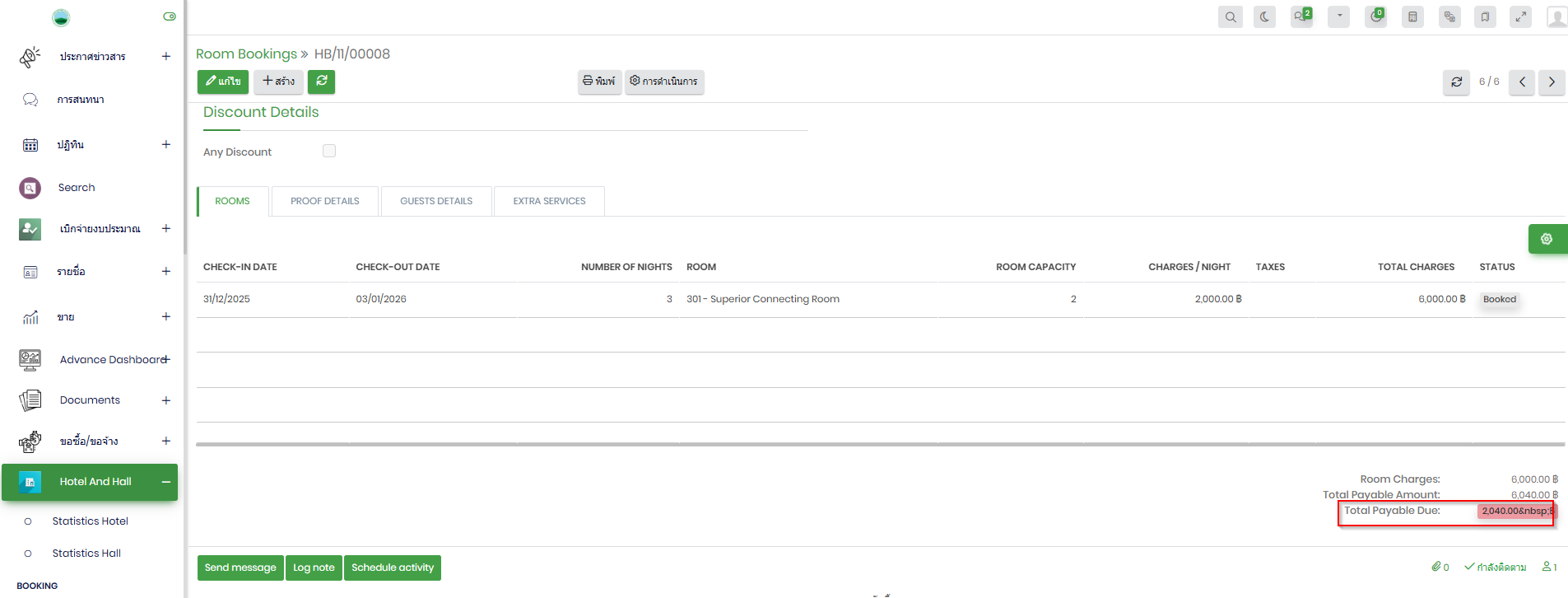This screenshot has width=1568, height=598.
Task: Open the bookmarks icon in top bar
Action: coord(1485,16)
